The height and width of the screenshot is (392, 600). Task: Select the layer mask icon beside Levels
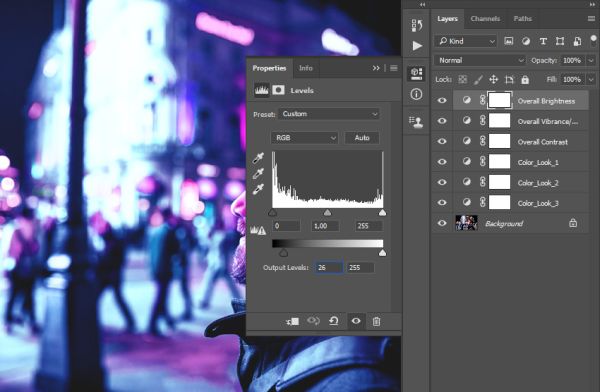[x=278, y=90]
